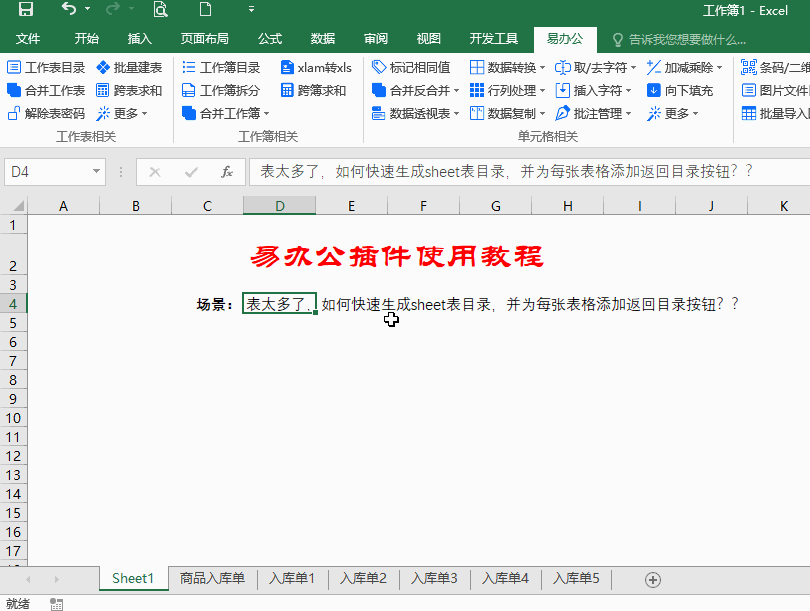Viewport: 810px width, 611px height.
Task: Click the Save icon in quick access toolbar
Action: pyautogui.click(x=25, y=9)
